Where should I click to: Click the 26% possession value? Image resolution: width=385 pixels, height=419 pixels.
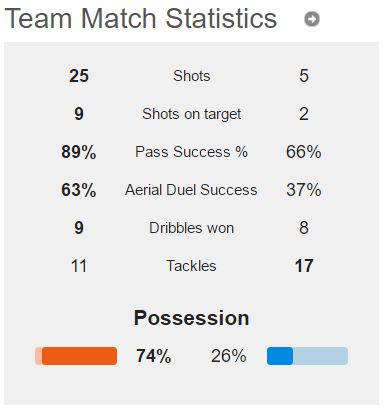[229, 356]
